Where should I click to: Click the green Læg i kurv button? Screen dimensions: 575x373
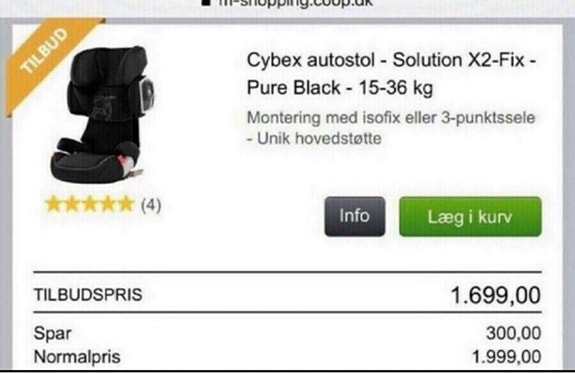pyautogui.click(x=470, y=216)
